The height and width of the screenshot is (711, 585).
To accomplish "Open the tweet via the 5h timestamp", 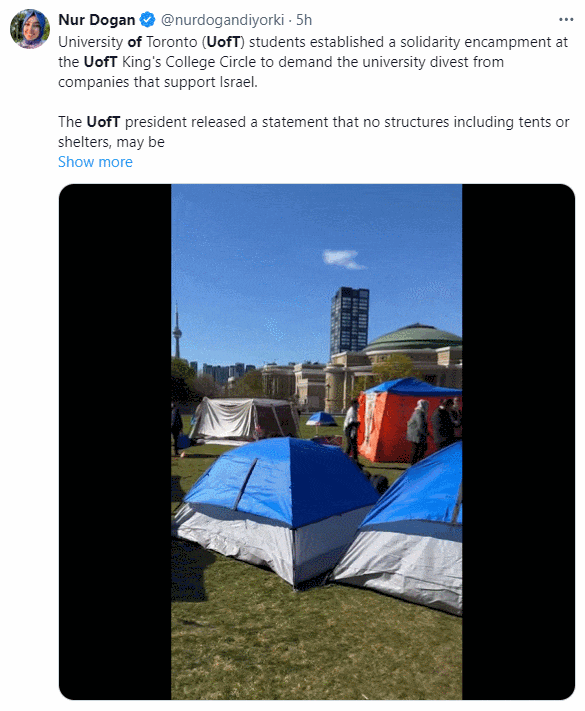I will (x=304, y=19).
